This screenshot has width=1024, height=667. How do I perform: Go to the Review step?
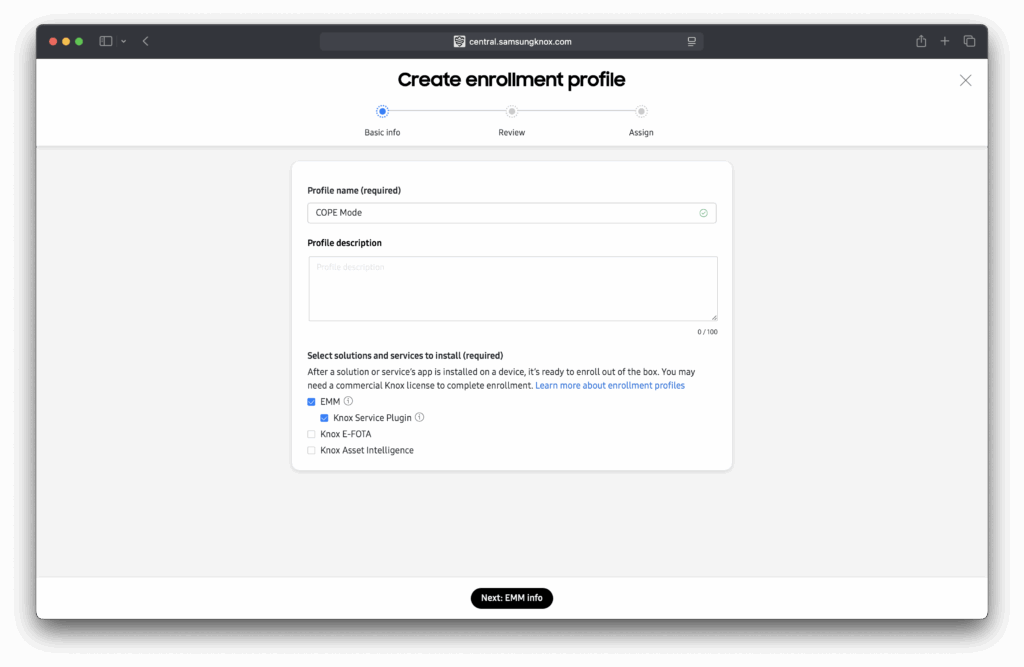(511, 112)
